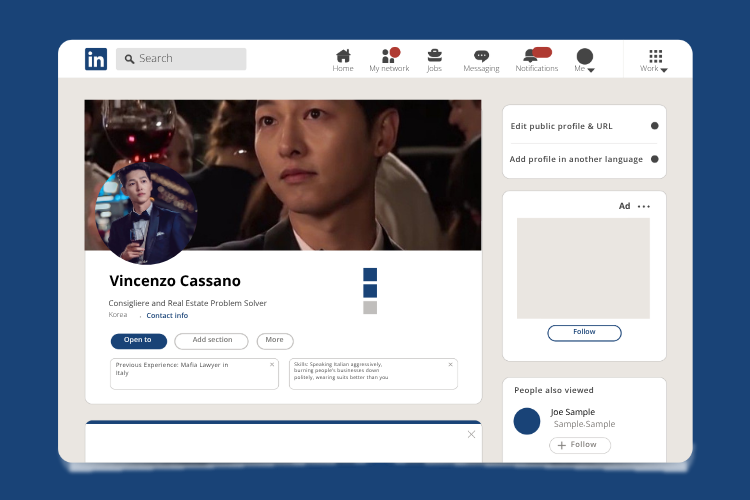Click the Ad label
Image resolution: width=750 pixels, height=500 pixels.
624,206
